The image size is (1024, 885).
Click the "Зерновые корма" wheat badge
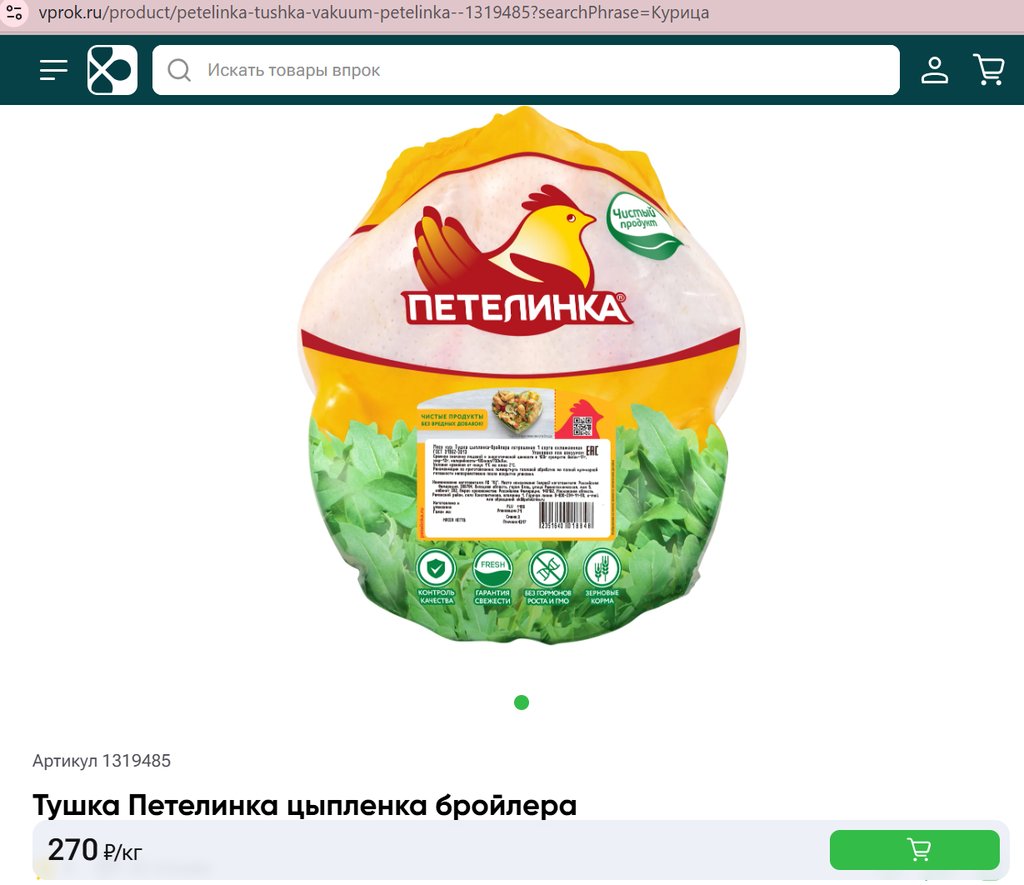tap(602, 577)
